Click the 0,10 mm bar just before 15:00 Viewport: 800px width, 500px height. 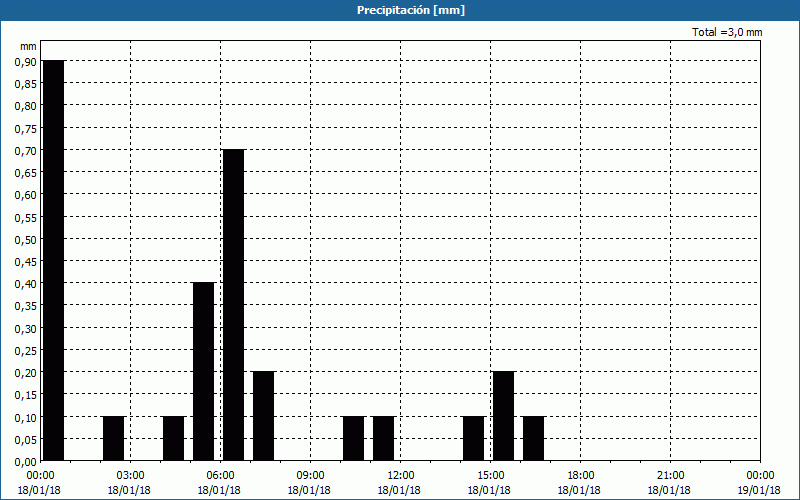(x=473, y=438)
